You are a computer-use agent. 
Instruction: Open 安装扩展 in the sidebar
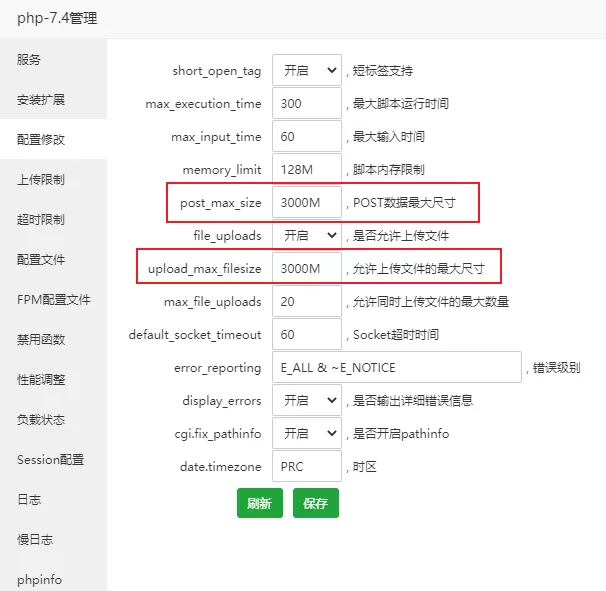[x=53, y=100]
